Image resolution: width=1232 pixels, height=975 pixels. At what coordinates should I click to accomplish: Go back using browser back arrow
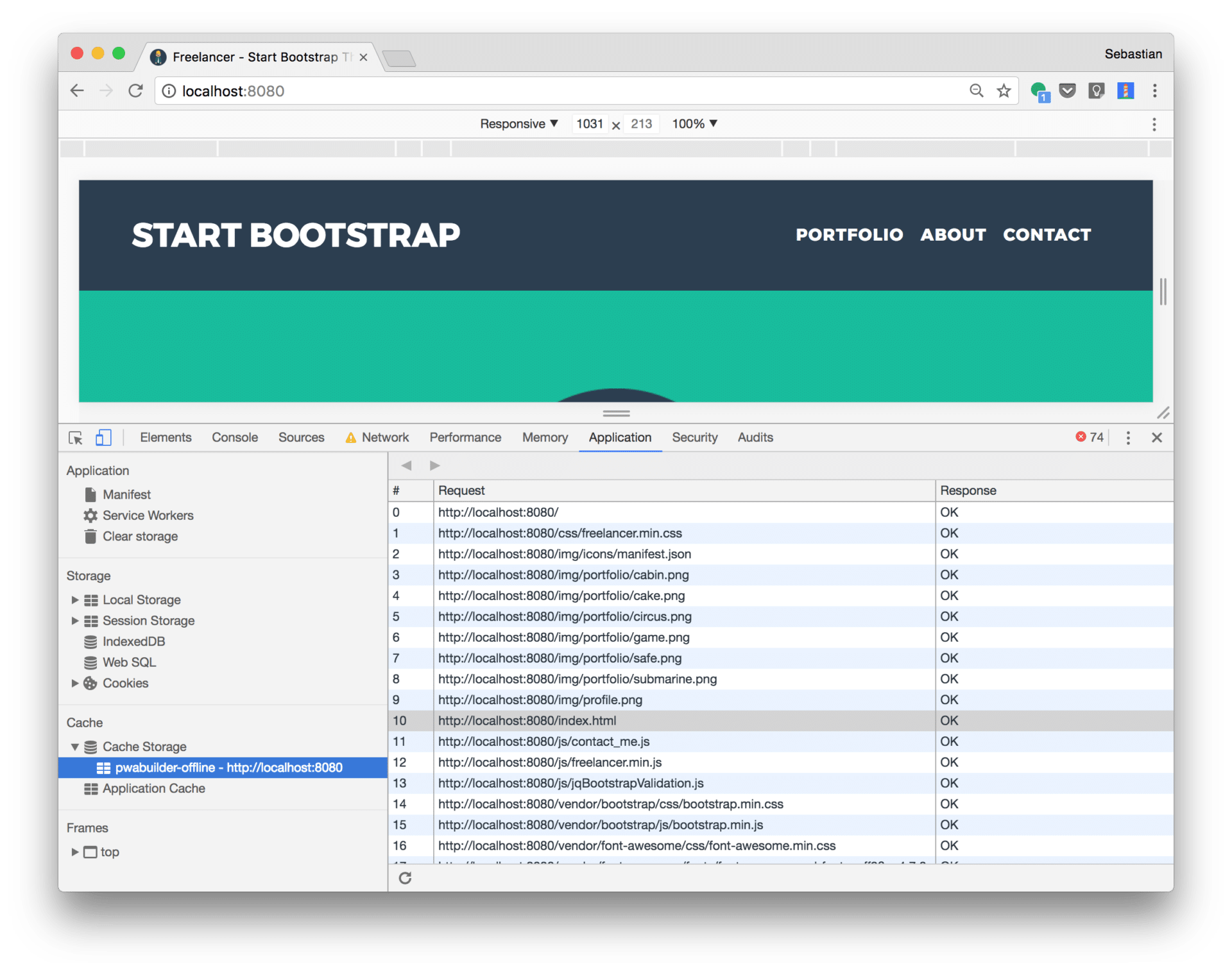[77, 91]
